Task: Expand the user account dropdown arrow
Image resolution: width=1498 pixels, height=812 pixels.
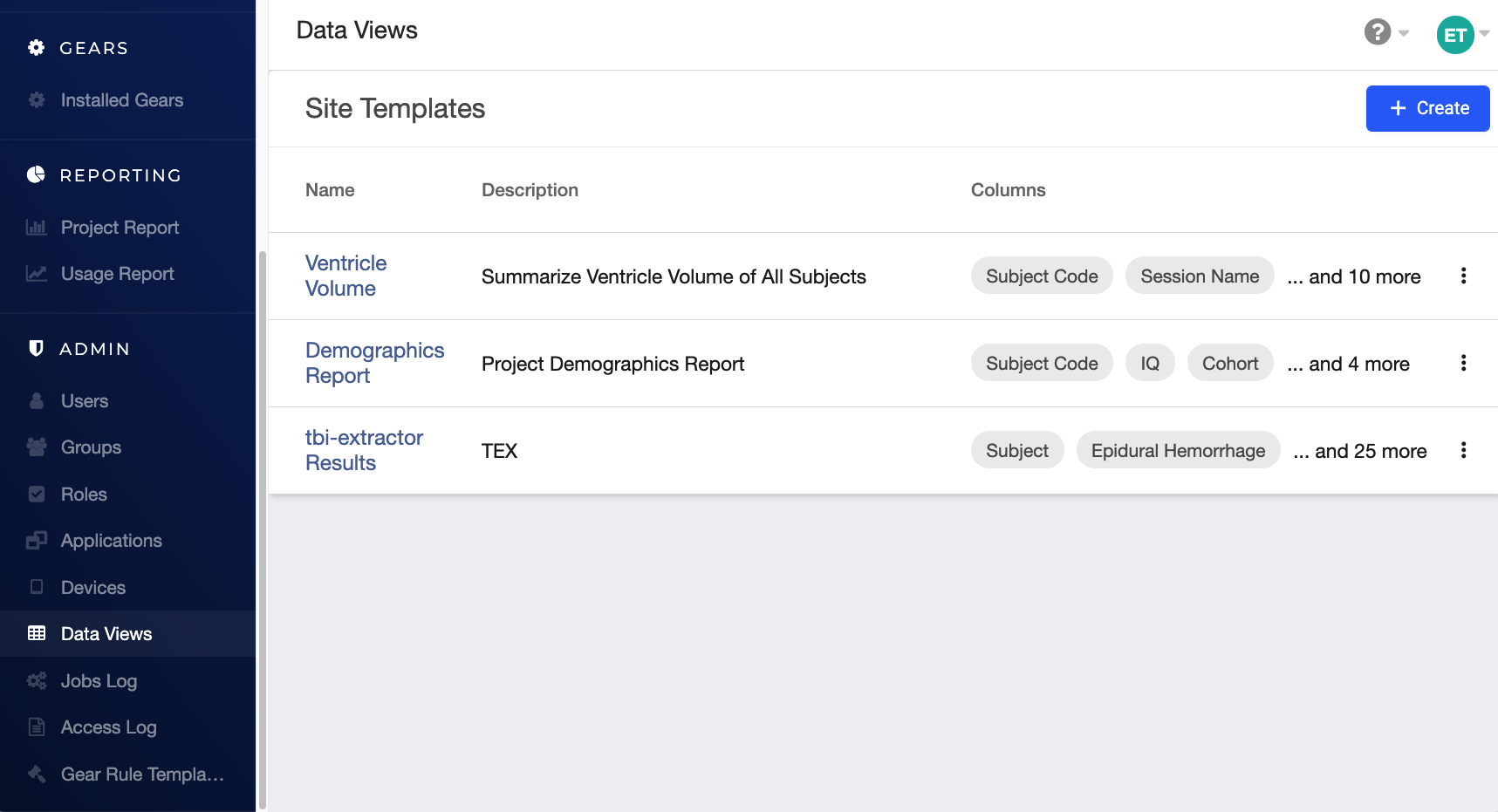Action: click(x=1484, y=33)
